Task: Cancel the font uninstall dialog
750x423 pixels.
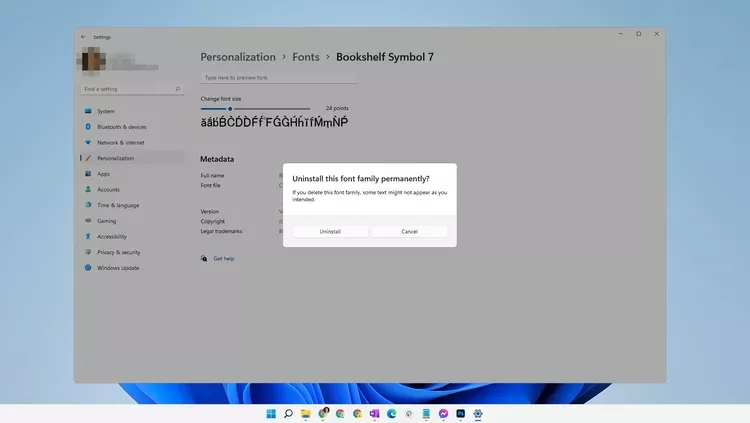Action: (x=409, y=232)
